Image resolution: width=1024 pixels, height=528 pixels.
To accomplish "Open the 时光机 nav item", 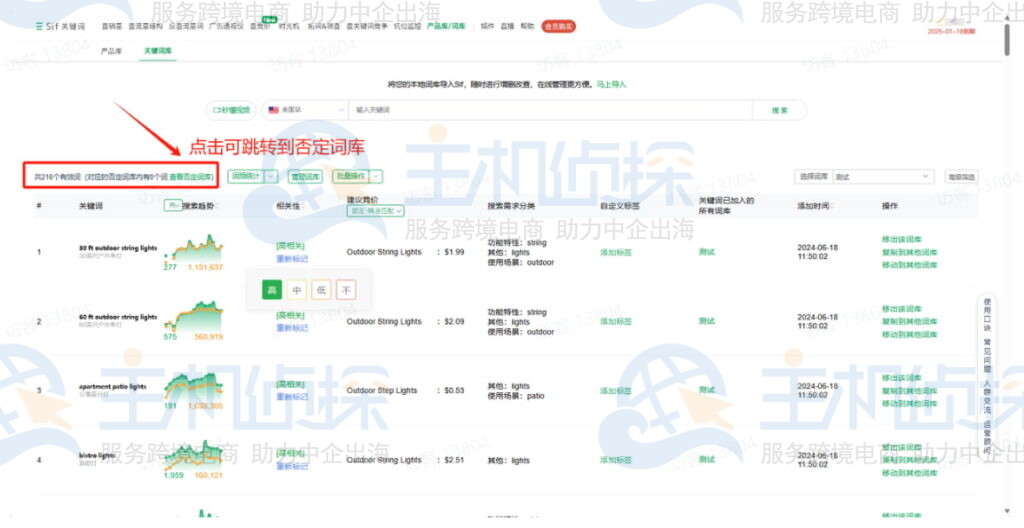I will coord(289,27).
